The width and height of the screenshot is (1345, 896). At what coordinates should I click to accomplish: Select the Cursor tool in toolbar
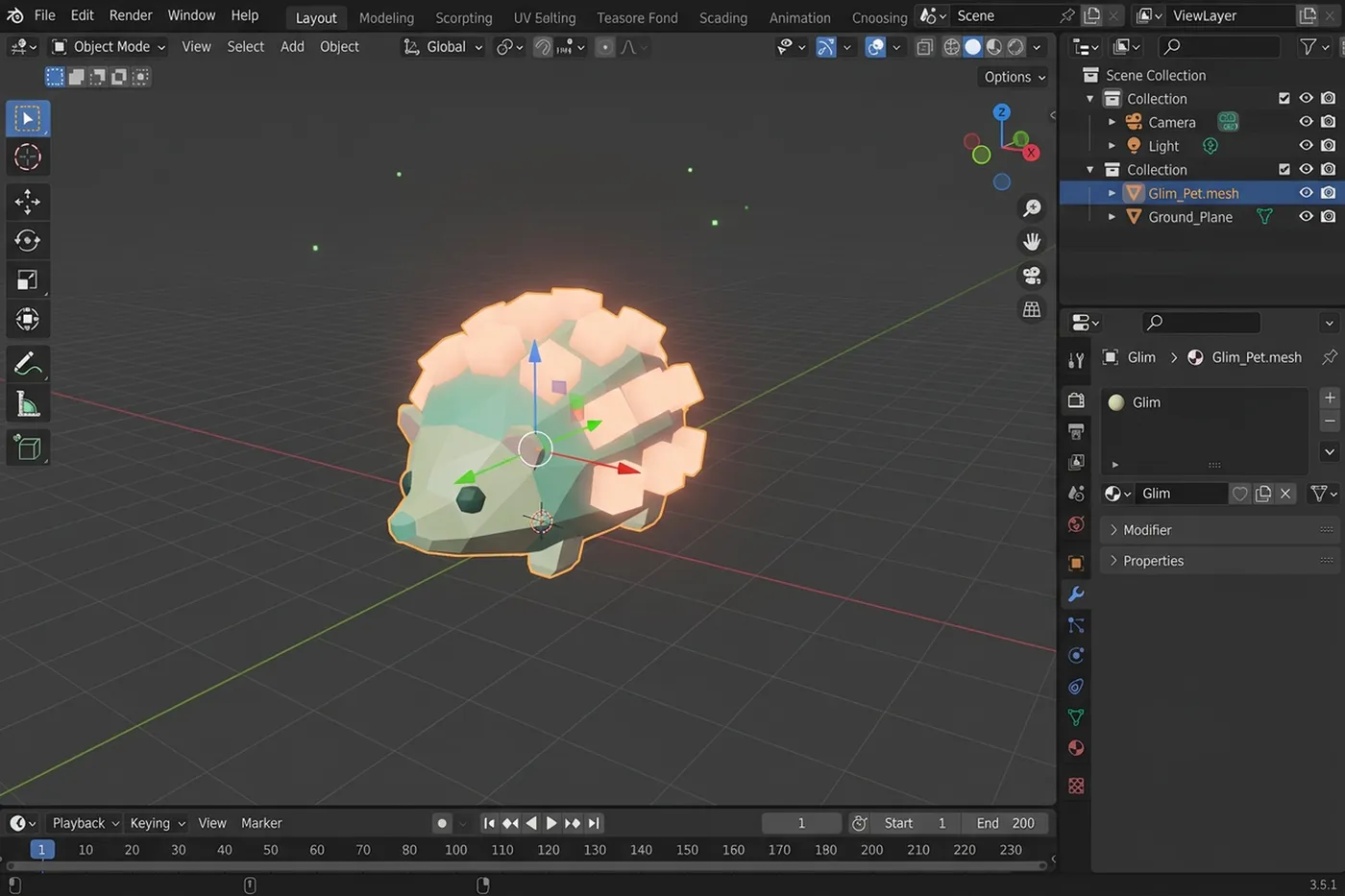tap(28, 157)
